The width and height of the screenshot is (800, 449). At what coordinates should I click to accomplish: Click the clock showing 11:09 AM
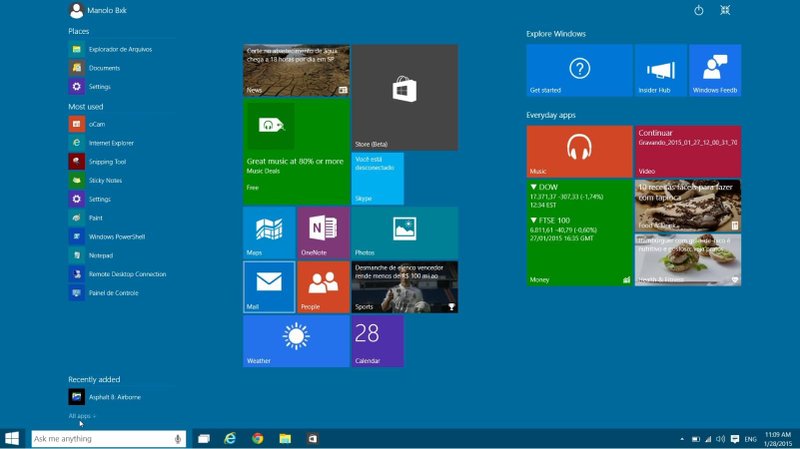778,439
